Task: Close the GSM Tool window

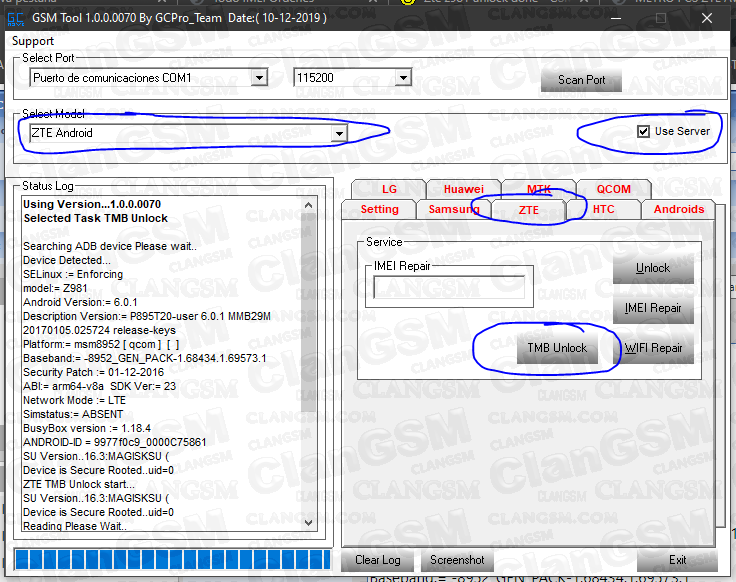Action: [x=706, y=19]
